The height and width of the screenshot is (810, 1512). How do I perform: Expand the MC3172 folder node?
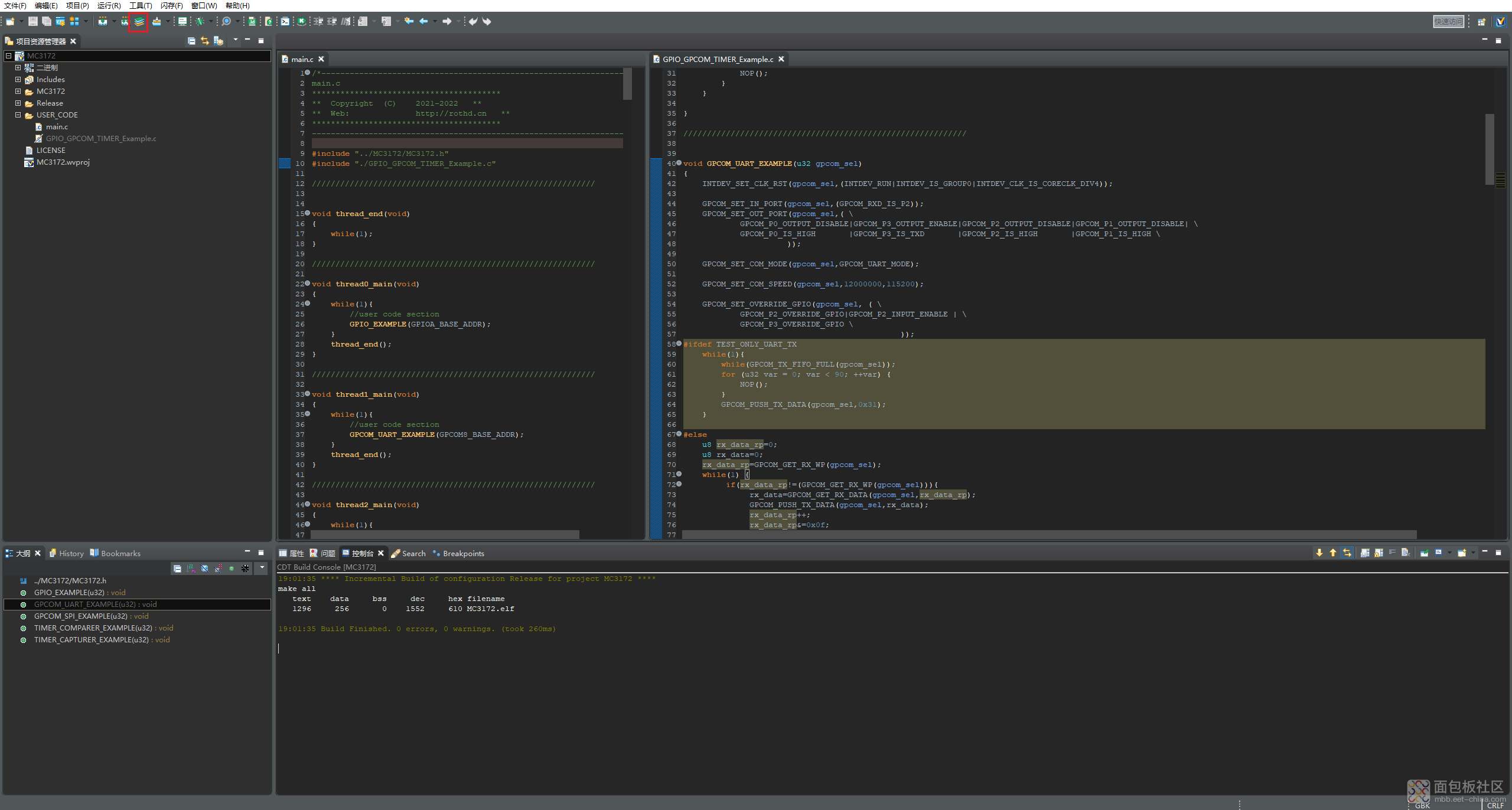18,91
